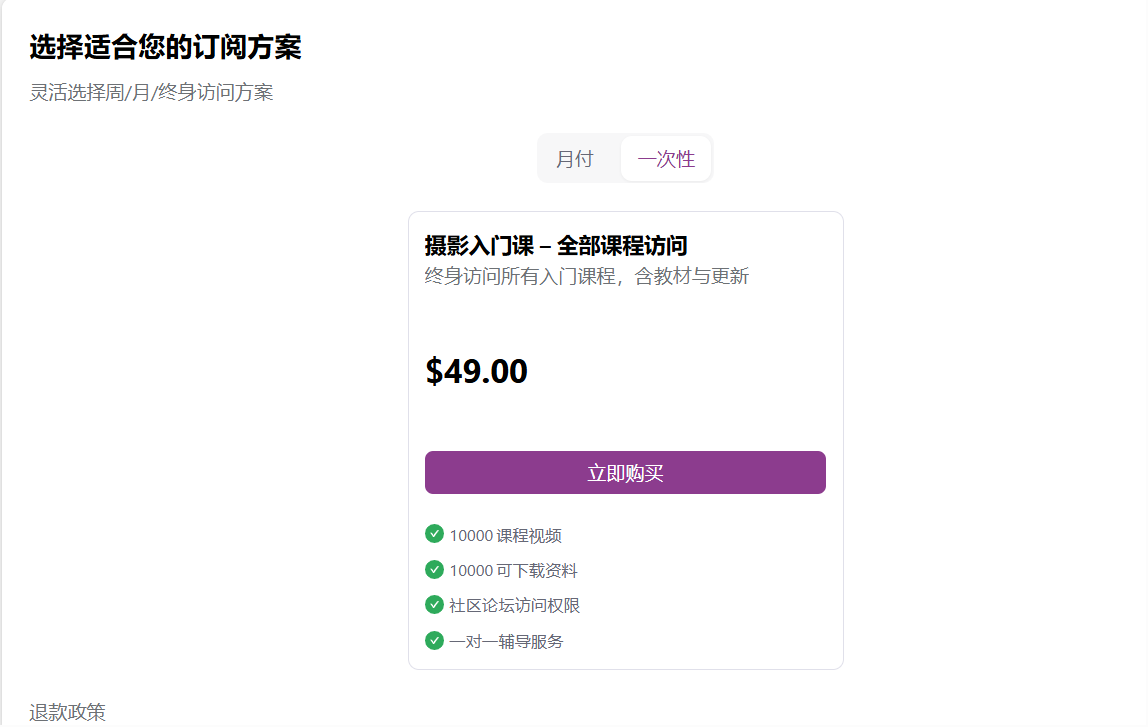The height and width of the screenshot is (727, 1148).
Task: Click the 选择适合您的订阅方案 page heading
Action: (x=165, y=47)
